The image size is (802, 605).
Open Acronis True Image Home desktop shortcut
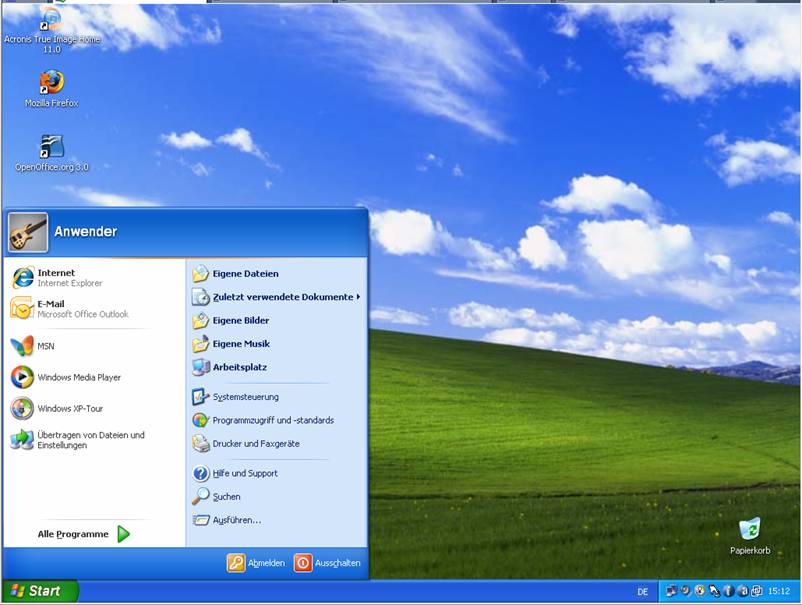(52, 31)
